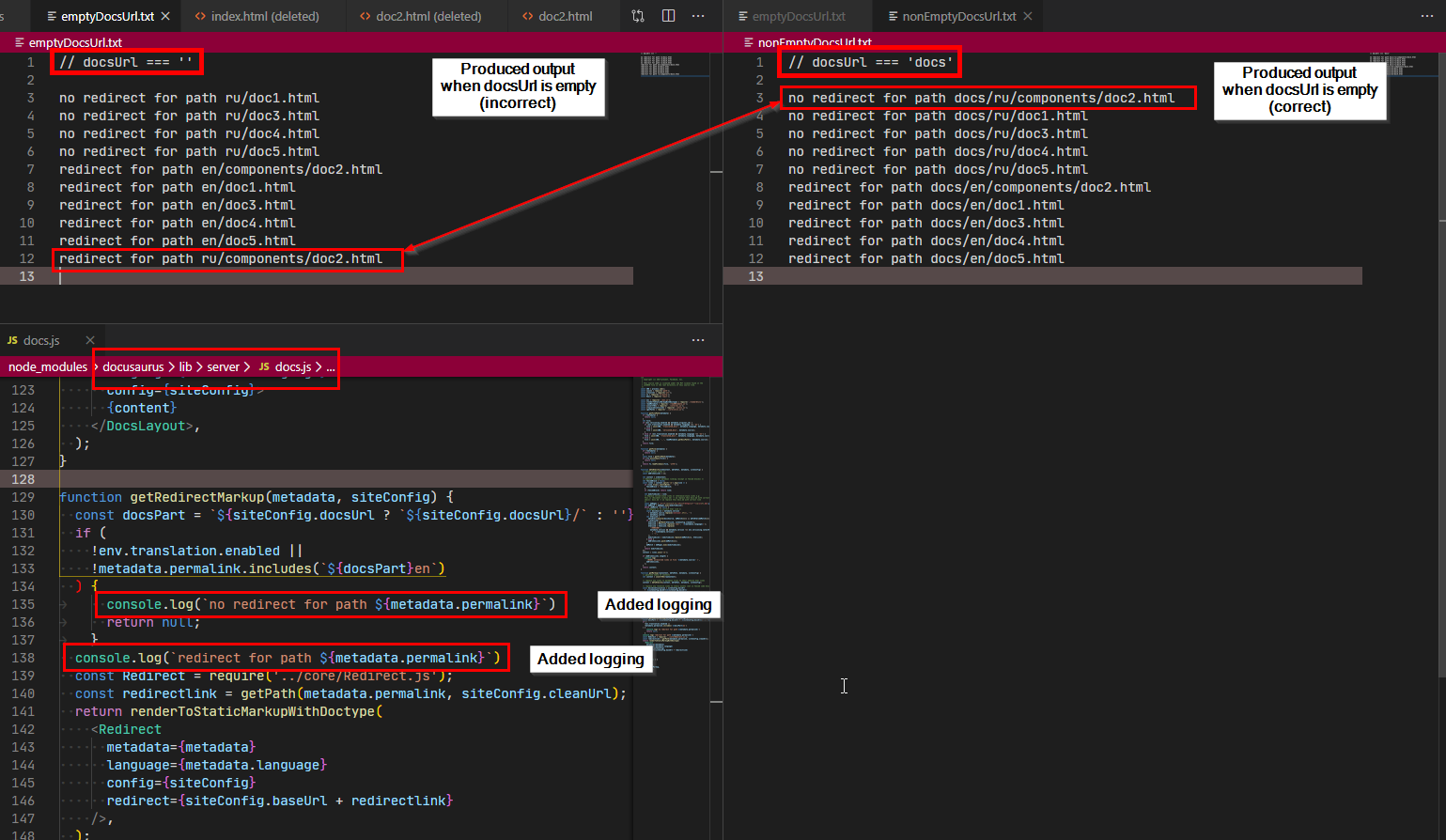Viewport: 1446px width, 840px height.
Task: Click the JS file icon on docs.js tab
Action: pyautogui.click(x=13, y=340)
